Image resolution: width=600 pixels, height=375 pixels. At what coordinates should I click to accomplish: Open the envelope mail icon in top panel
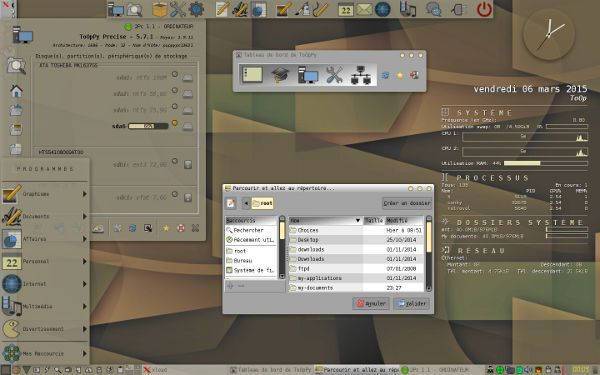pos(364,9)
